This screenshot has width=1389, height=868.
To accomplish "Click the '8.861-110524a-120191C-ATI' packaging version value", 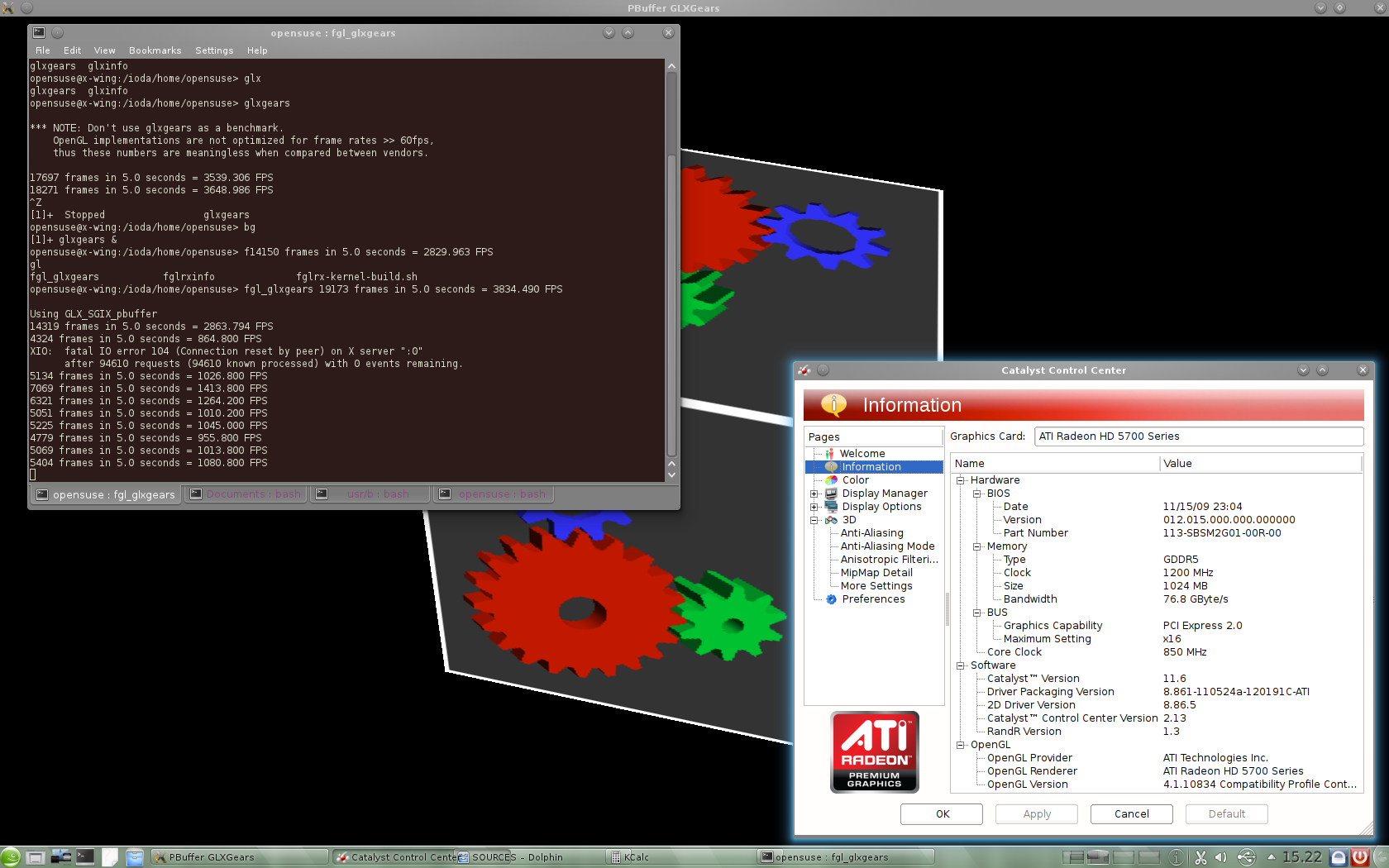I will pyautogui.click(x=1236, y=692).
